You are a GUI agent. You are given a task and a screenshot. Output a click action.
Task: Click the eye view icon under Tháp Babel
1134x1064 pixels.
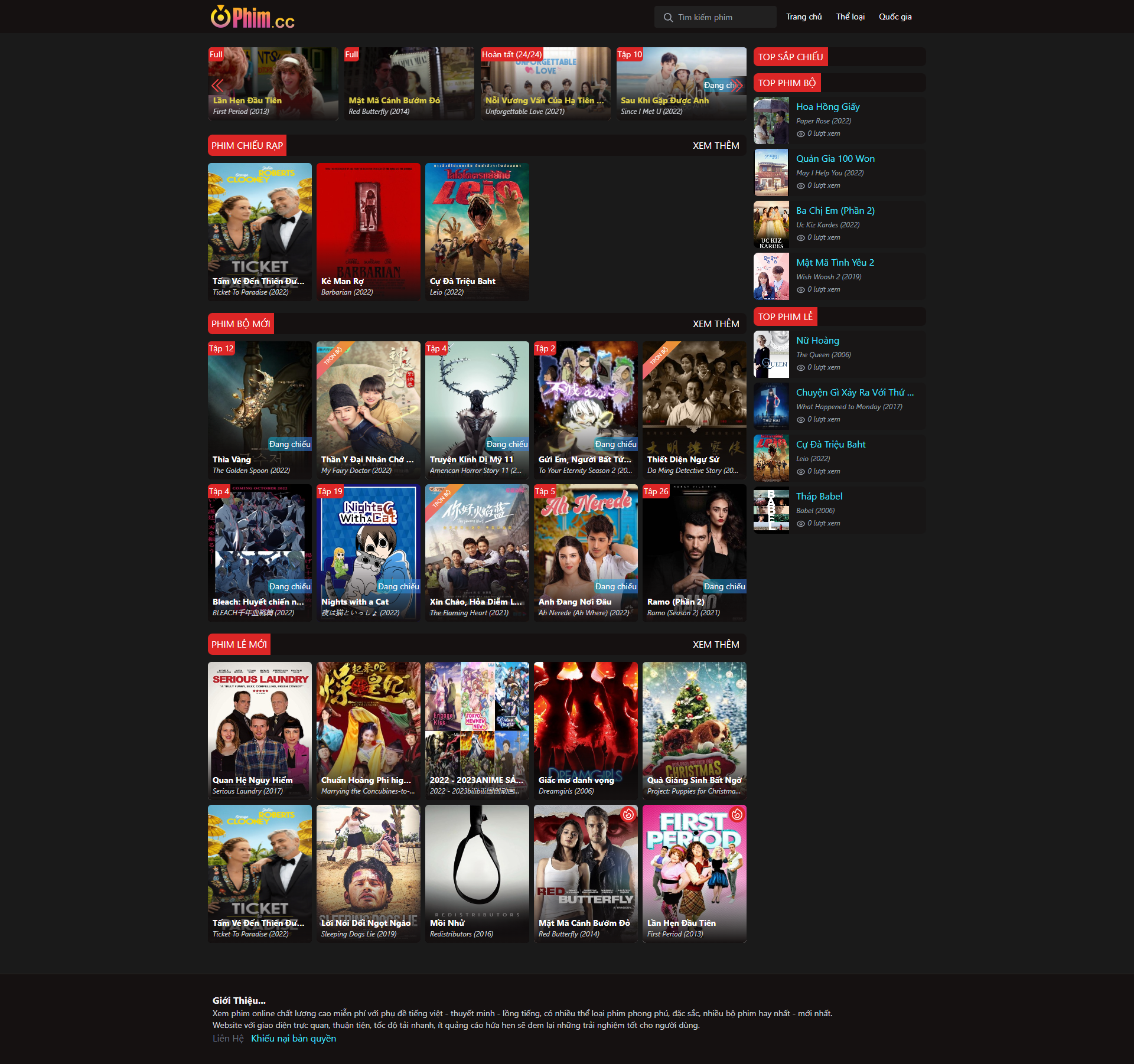coord(801,524)
